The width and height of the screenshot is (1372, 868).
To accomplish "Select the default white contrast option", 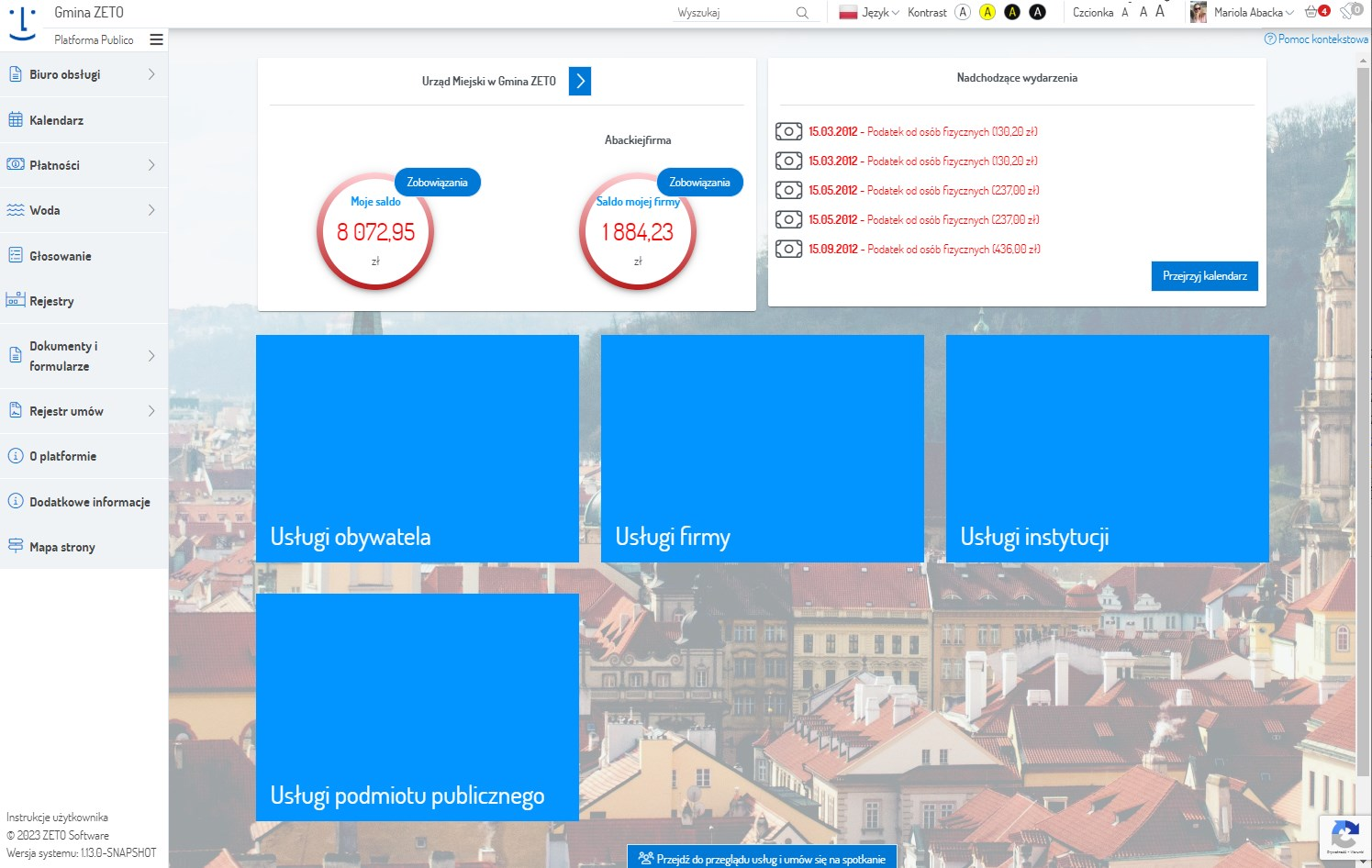I will point(963,12).
